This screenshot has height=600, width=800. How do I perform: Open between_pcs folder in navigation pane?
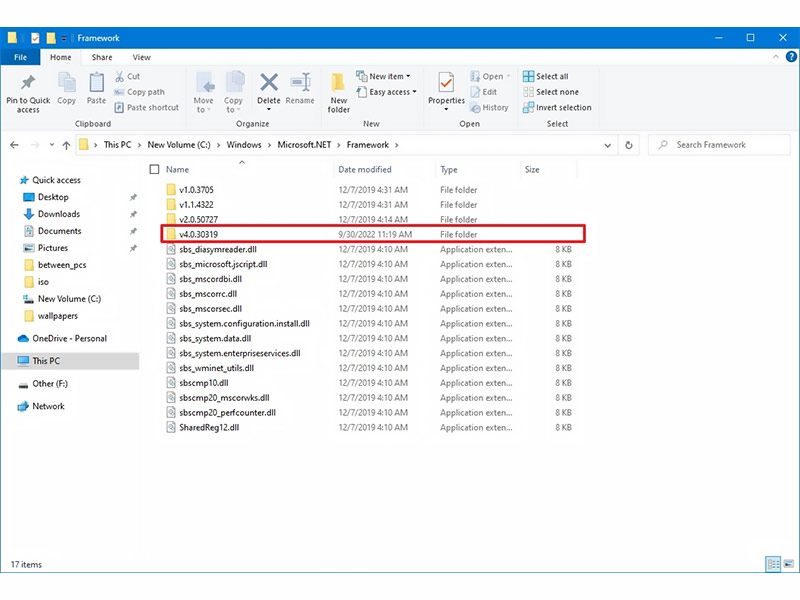pos(62,265)
